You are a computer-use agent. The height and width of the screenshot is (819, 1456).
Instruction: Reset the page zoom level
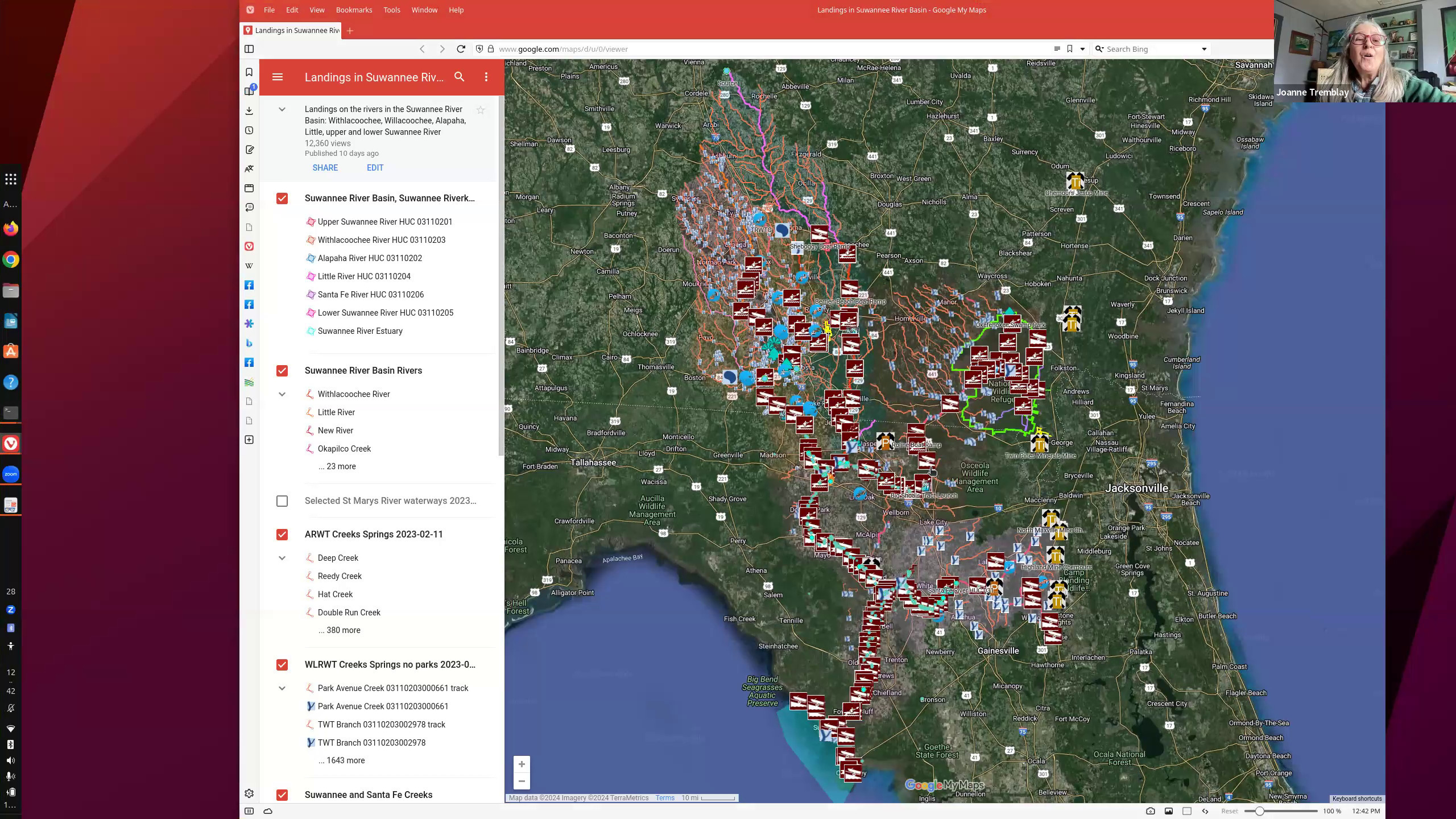coord(1229,811)
